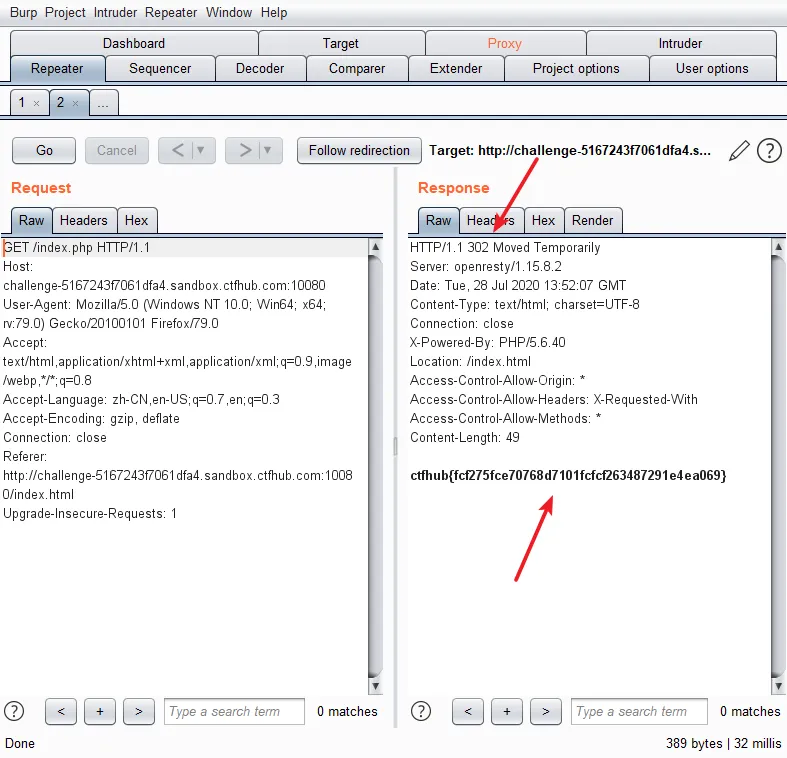Viewport: 787px width, 758px height.
Task: Switch to the top Intruder tab
Action: pyautogui.click(x=680, y=43)
